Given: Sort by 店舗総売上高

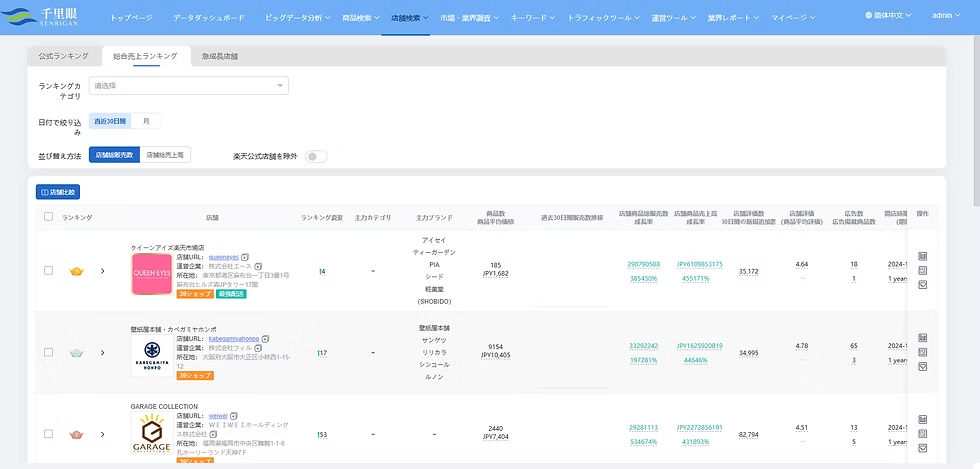Looking at the screenshot, I should click(165, 155).
